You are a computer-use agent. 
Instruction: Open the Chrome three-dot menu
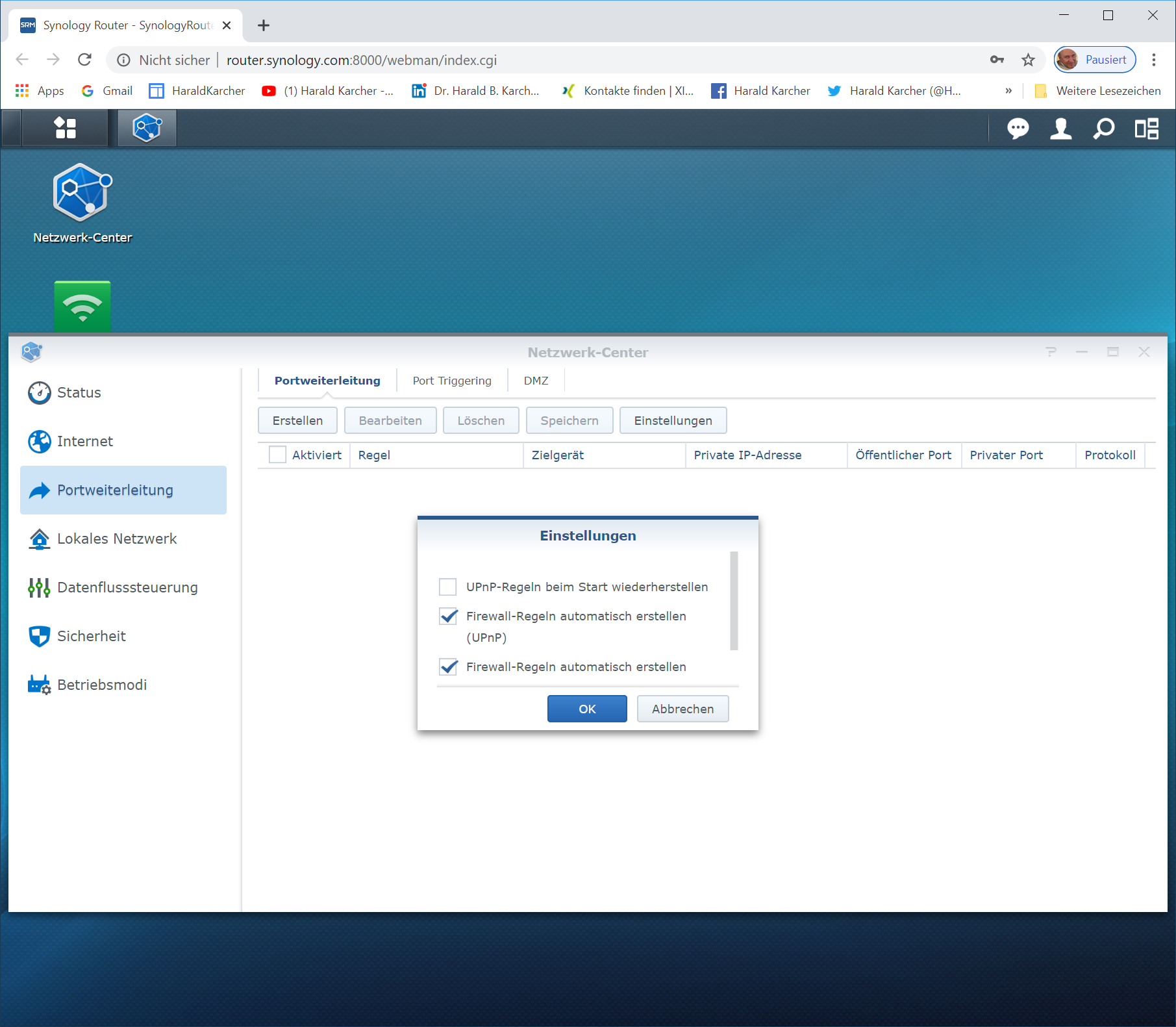point(1153,60)
